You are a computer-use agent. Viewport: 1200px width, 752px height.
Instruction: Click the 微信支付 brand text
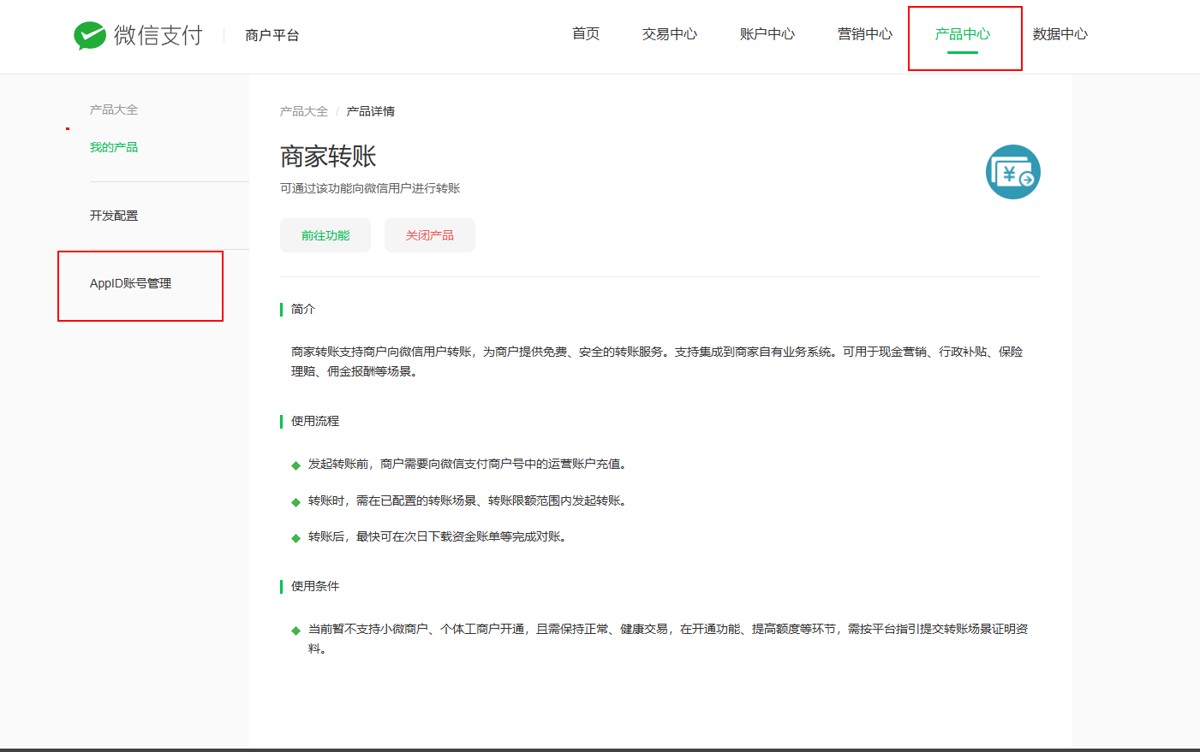coord(158,36)
